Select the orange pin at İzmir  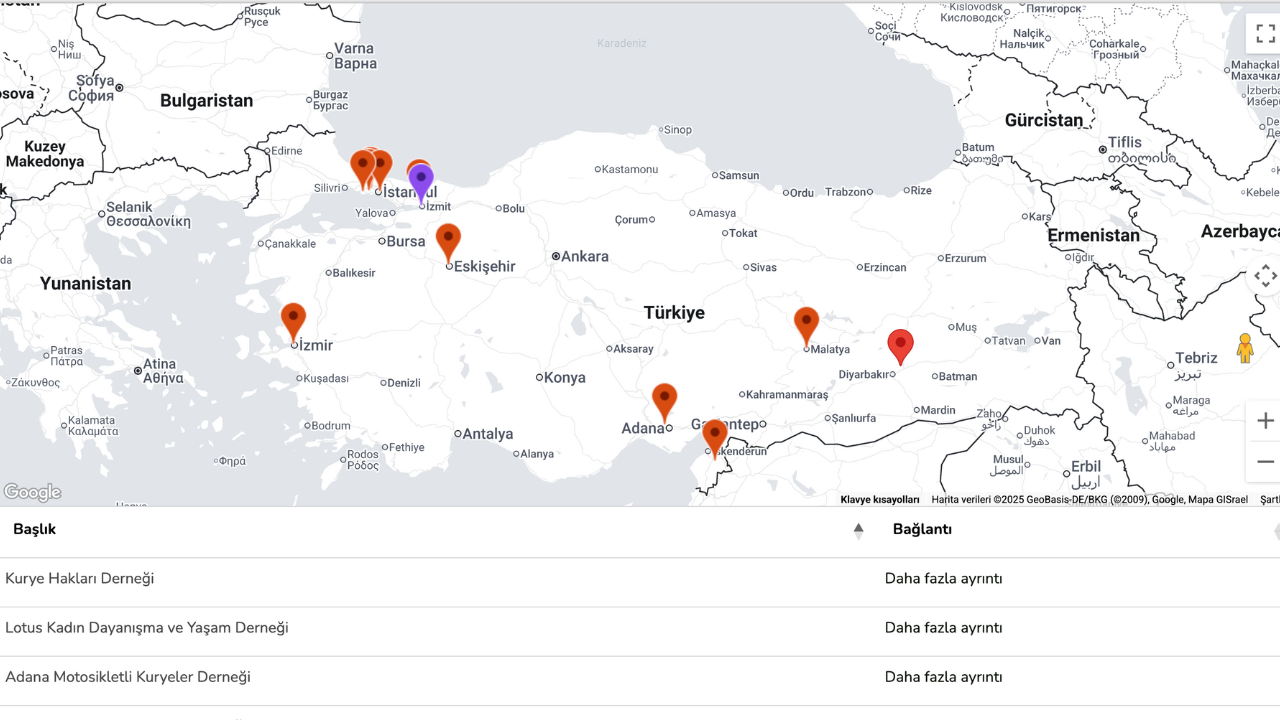point(293,320)
